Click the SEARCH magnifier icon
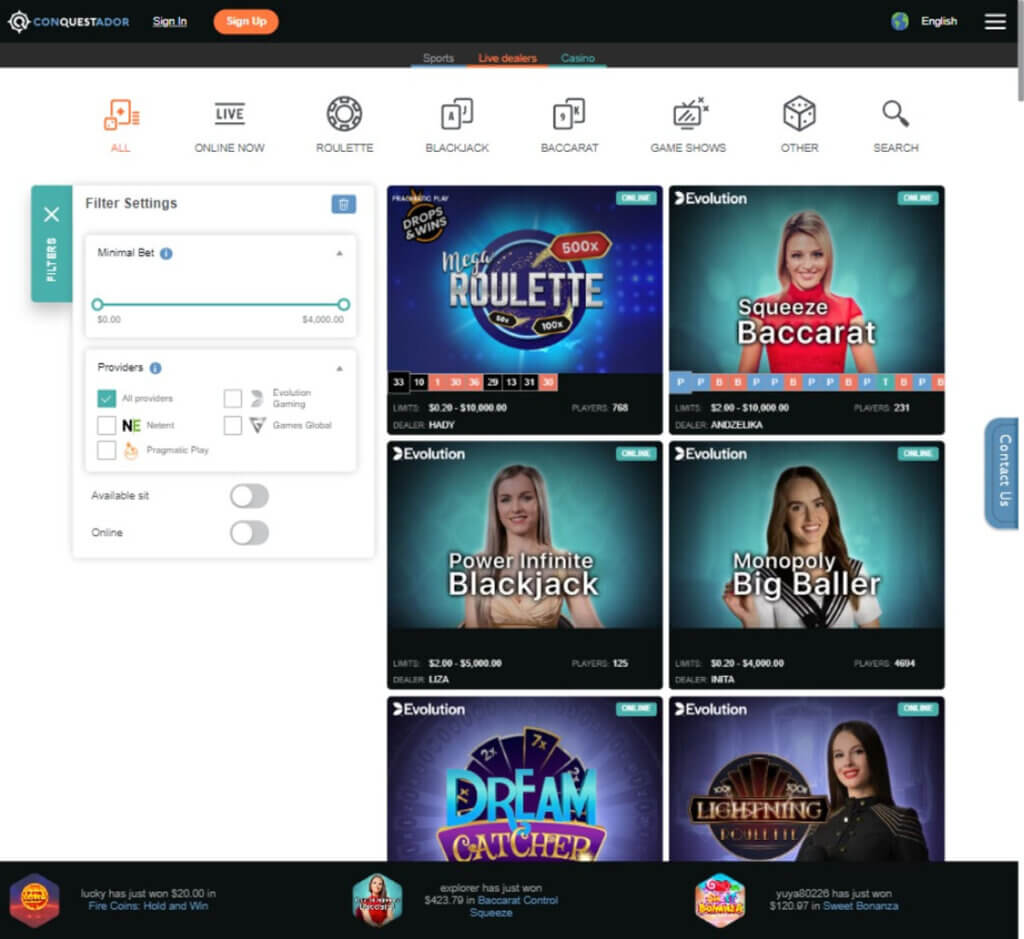1024x939 pixels. point(895,114)
